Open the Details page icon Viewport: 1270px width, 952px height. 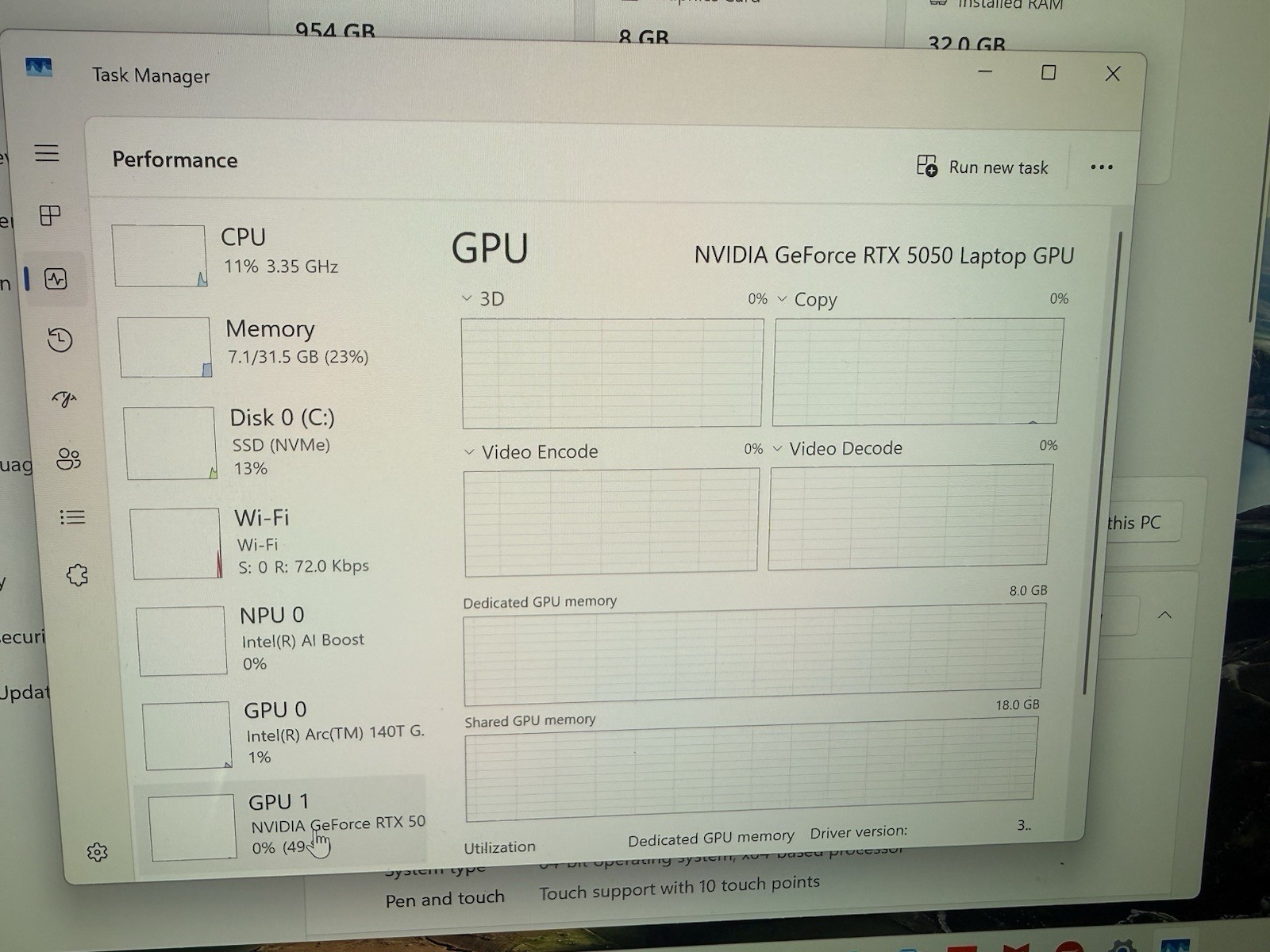pyautogui.click(x=72, y=517)
